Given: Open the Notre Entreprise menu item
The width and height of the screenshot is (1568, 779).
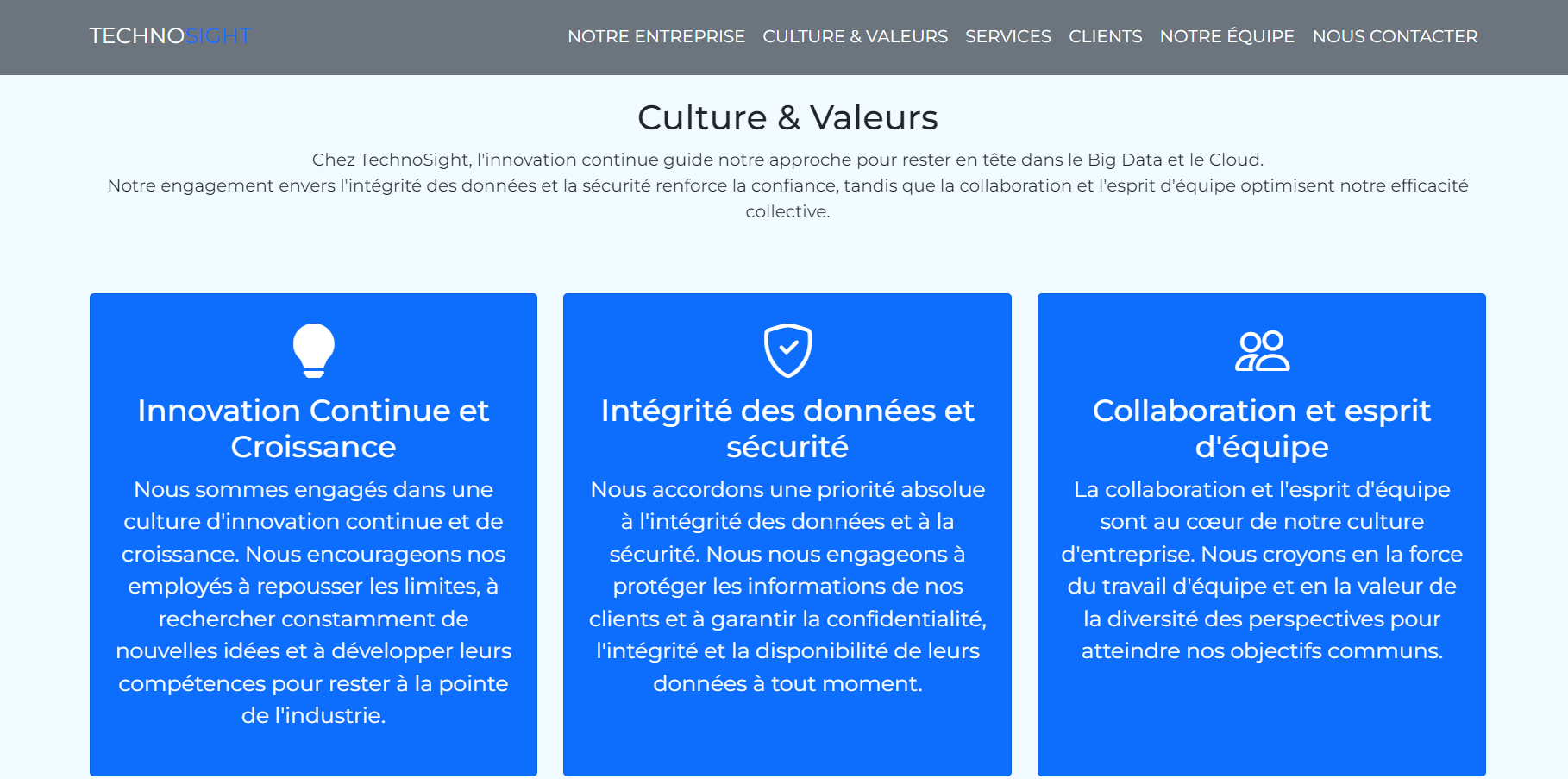Looking at the screenshot, I should pyautogui.click(x=655, y=36).
